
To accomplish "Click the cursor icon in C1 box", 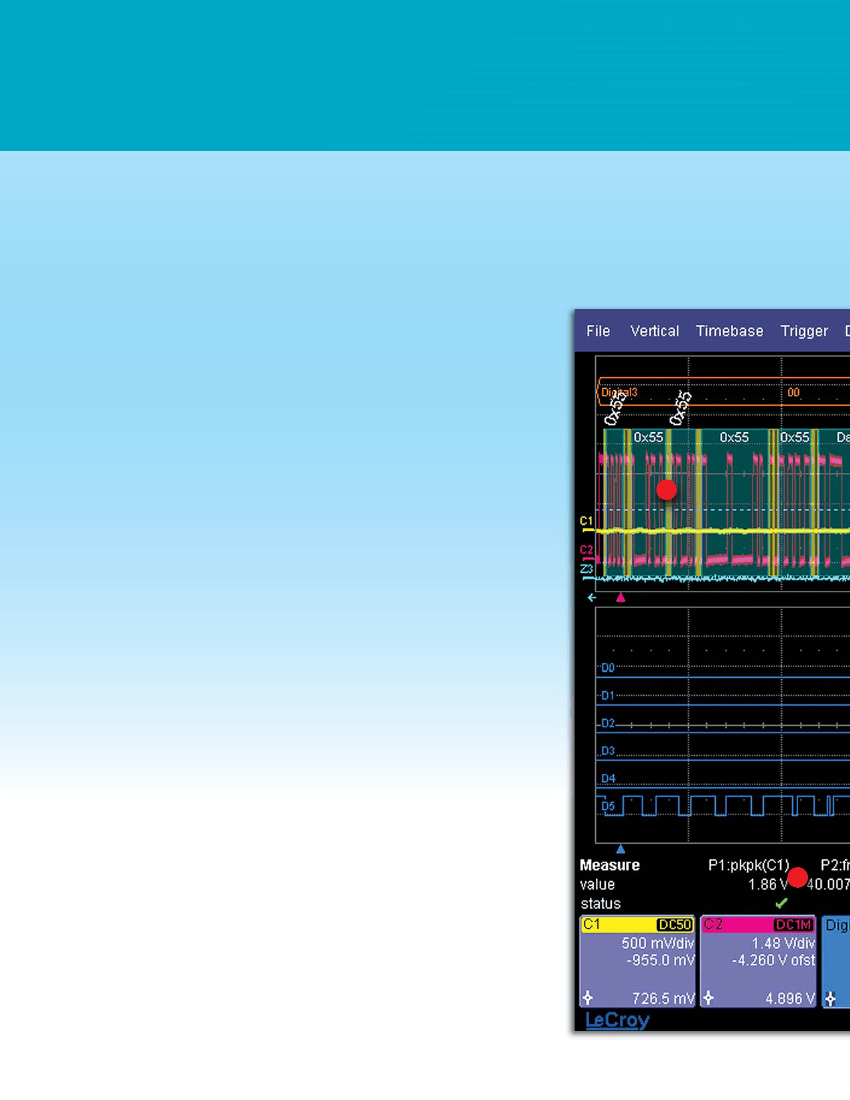I will tap(588, 998).
